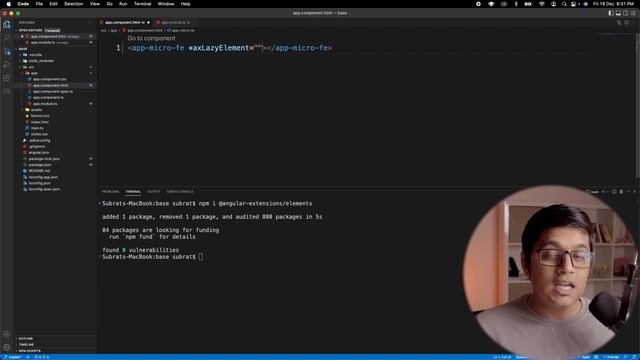Open app.component.ts in file tree

coord(48,98)
